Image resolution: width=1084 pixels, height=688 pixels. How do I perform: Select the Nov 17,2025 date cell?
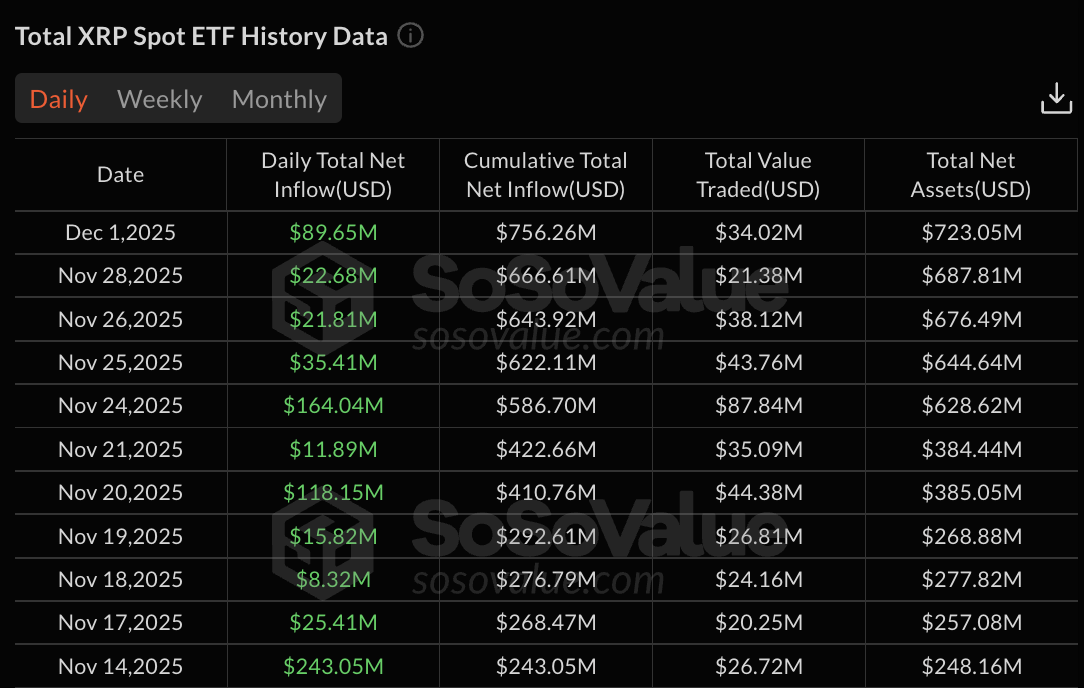[120, 622]
